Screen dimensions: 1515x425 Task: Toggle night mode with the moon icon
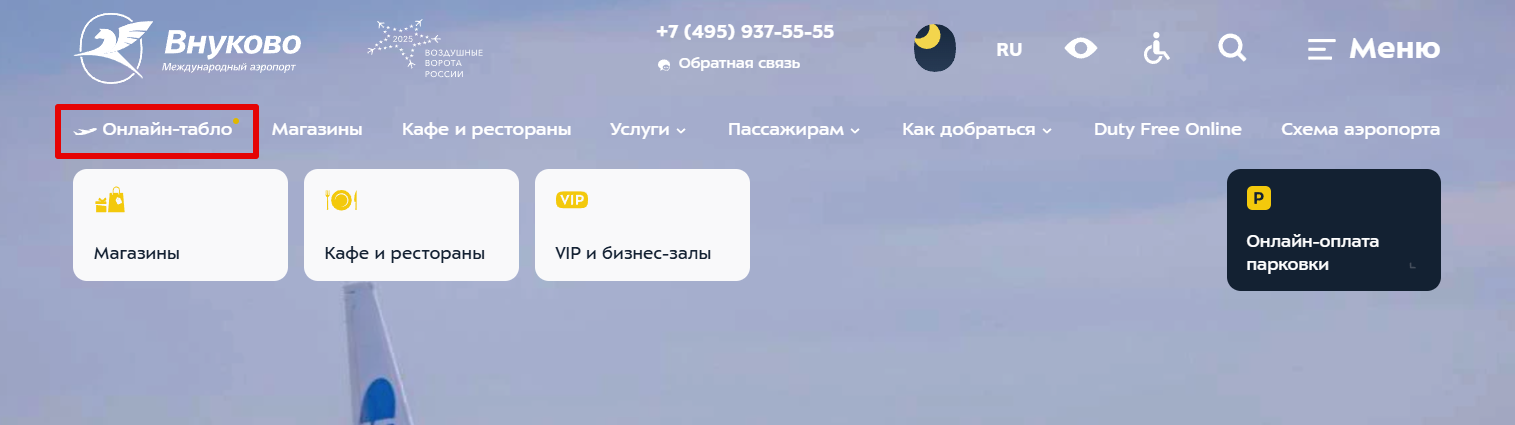(x=935, y=48)
